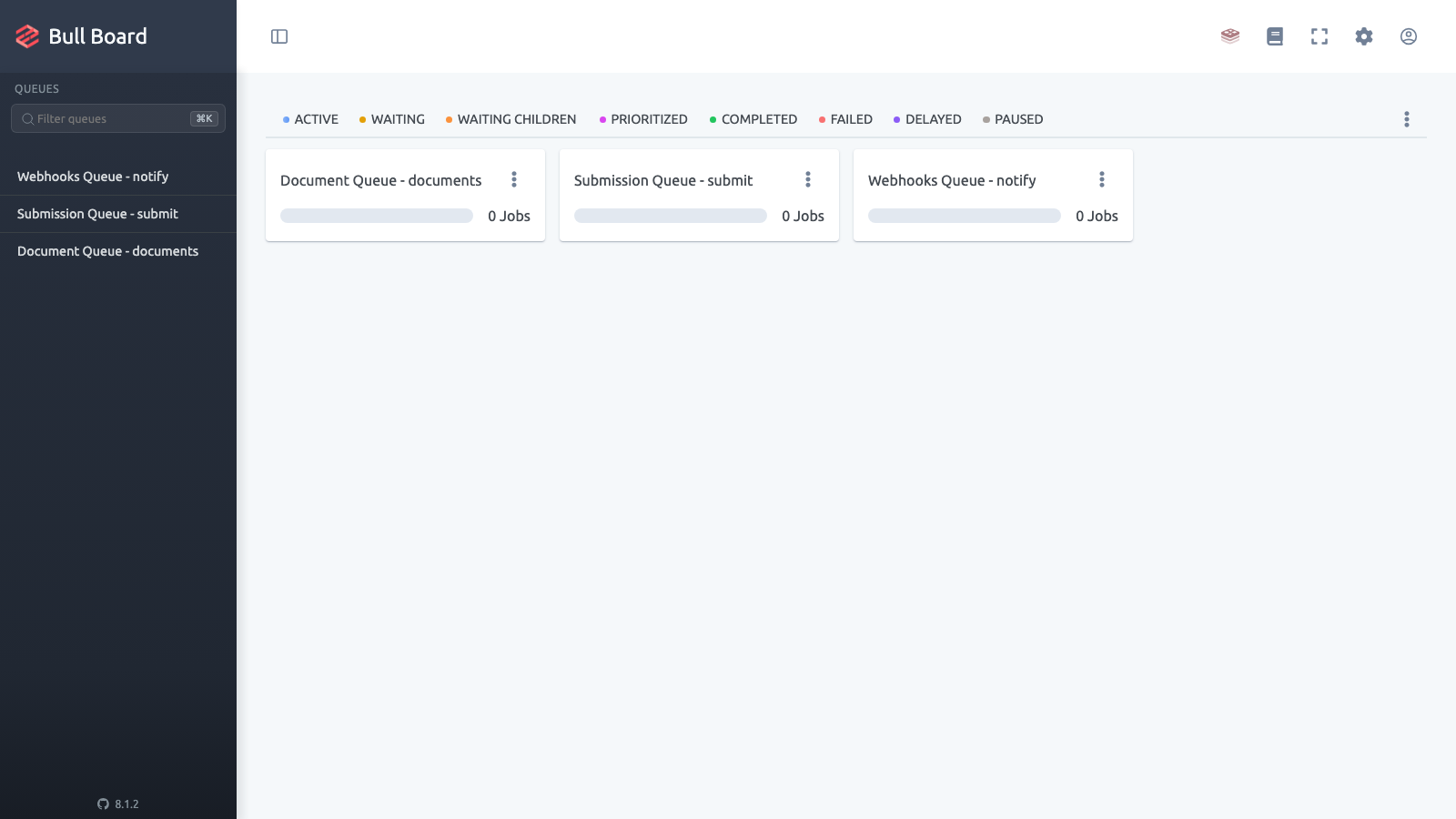Open menu for Submission Queue - submit card
The image size is (1456, 819).
click(808, 179)
